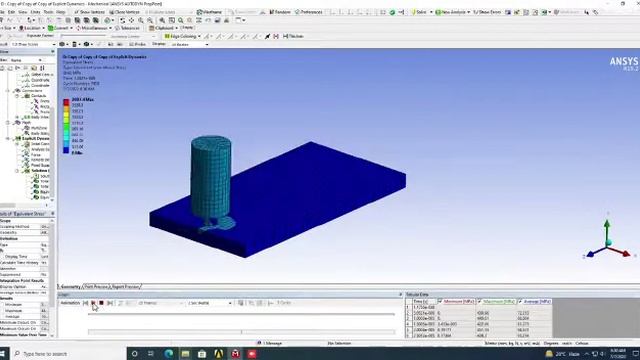Viewport: 640px width, 360px height.
Task: Stop the result animation
Action: 101,303
